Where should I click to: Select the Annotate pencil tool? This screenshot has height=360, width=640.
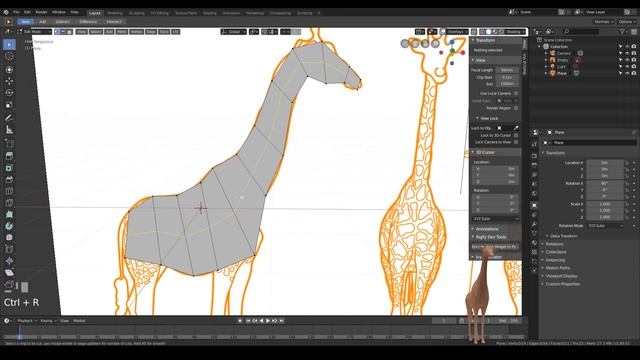coord(9,118)
